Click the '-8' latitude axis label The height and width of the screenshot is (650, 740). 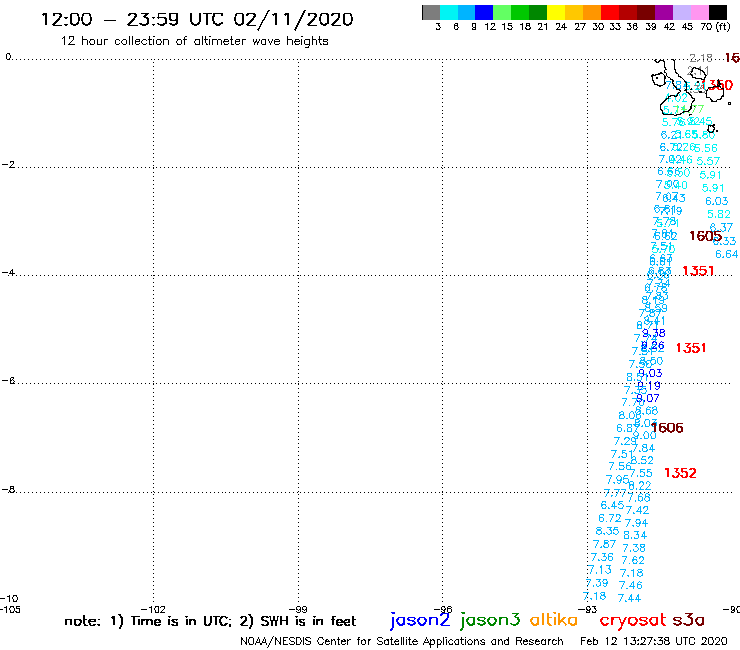[x=8, y=490]
